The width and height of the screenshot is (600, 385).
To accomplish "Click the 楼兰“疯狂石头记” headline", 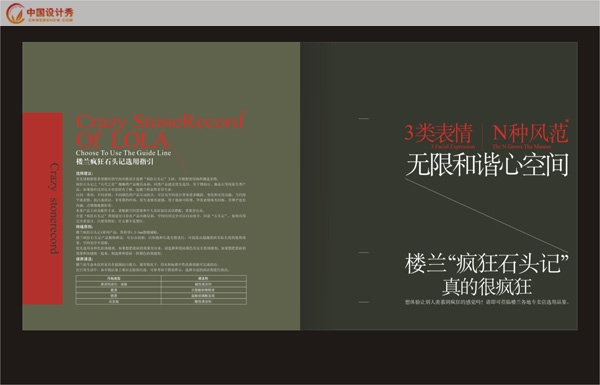I will (x=487, y=264).
